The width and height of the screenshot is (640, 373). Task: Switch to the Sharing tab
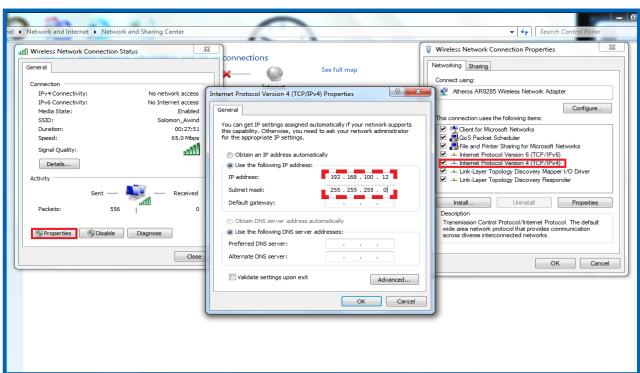(x=478, y=66)
